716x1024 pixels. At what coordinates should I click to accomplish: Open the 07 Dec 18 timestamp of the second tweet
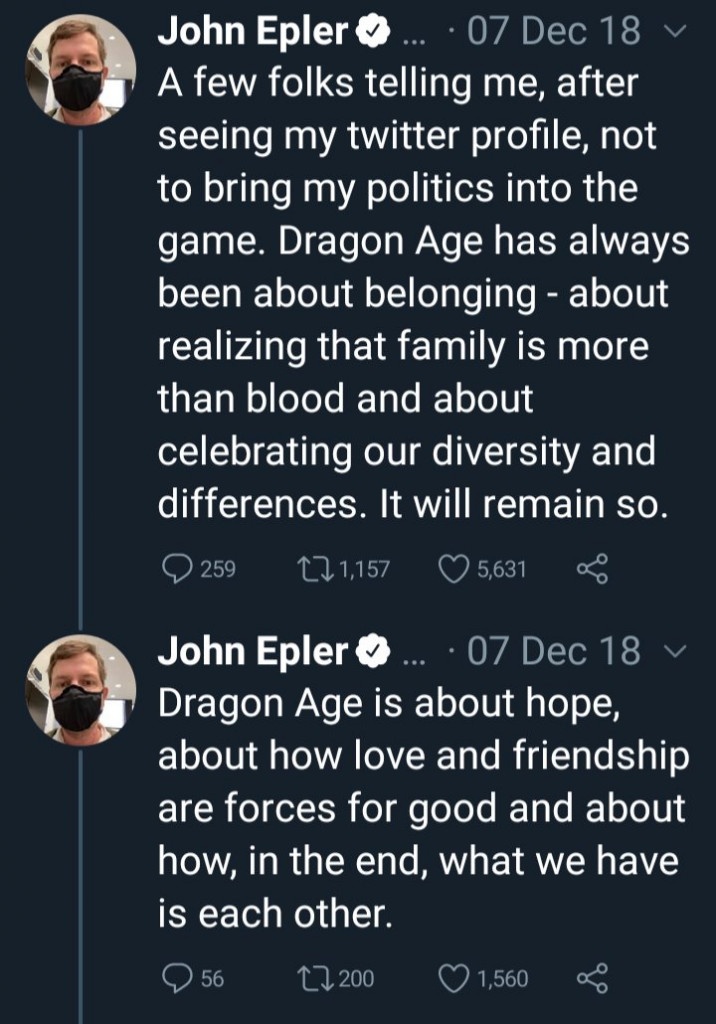[x=552, y=652]
